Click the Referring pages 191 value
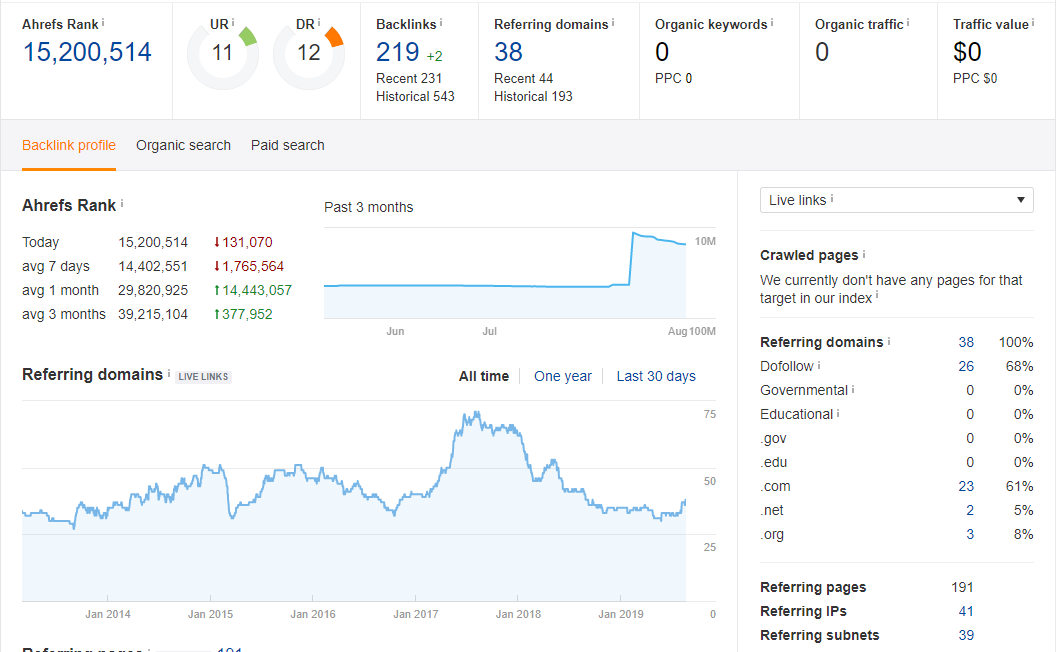Screen dimensions: 1060x652 (962, 587)
